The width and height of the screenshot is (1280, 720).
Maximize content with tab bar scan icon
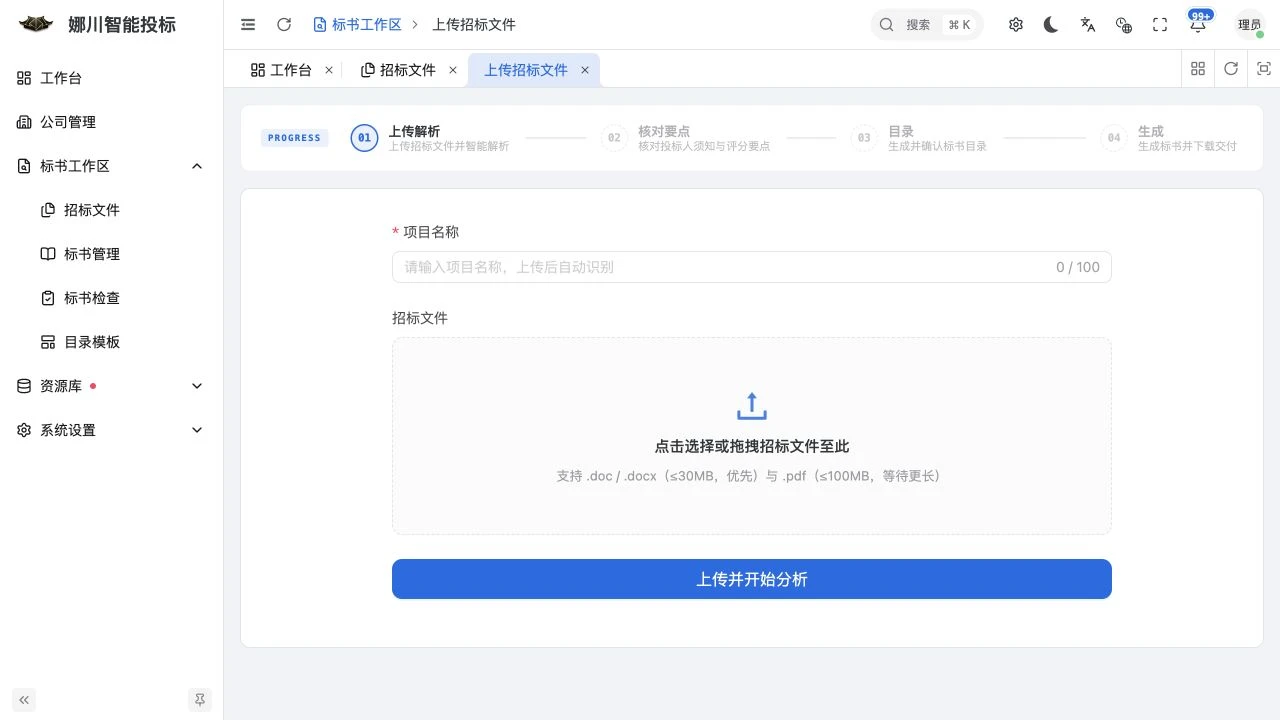(x=1264, y=69)
